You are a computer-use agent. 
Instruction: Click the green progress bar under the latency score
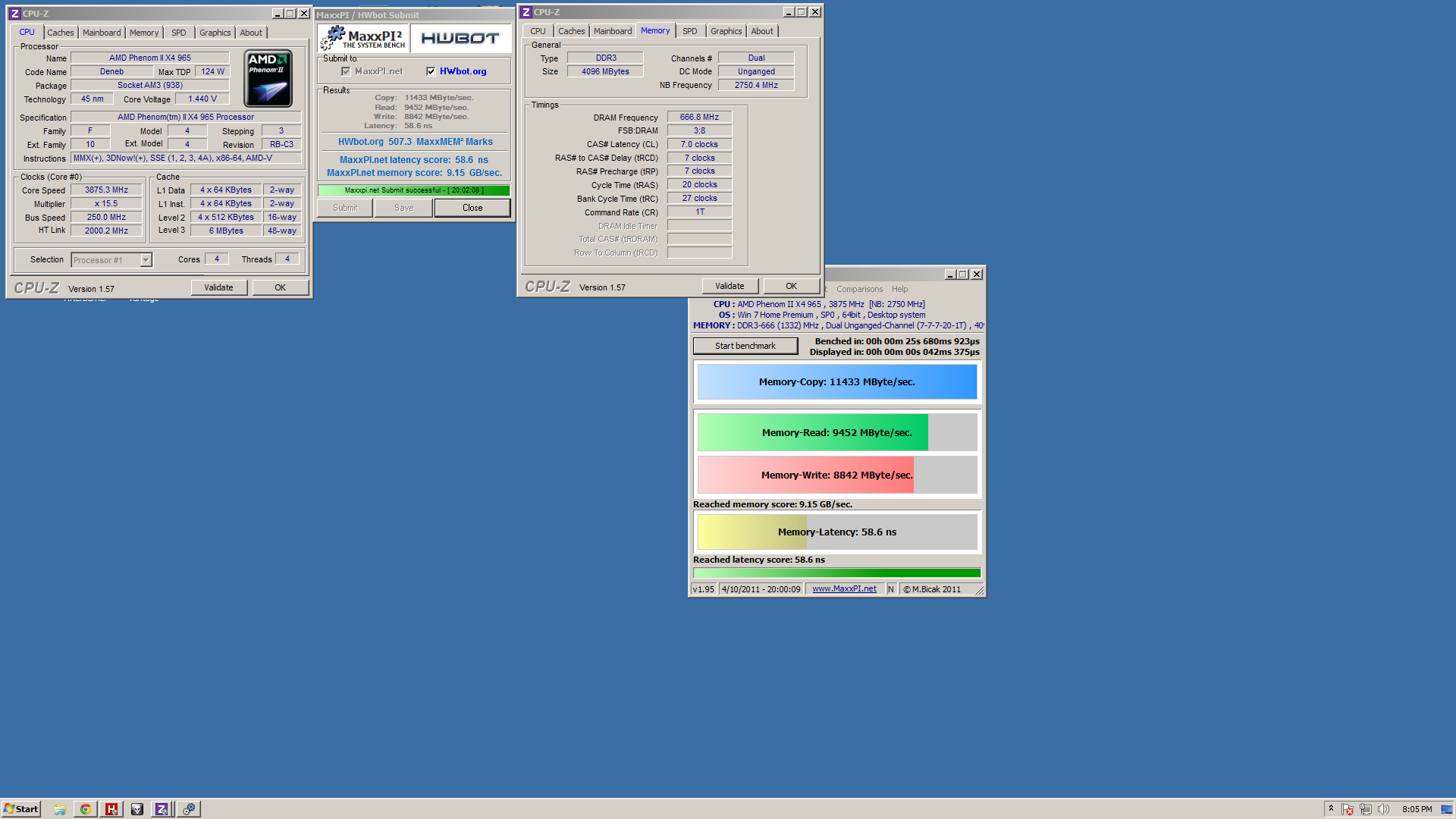click(836, 573)
